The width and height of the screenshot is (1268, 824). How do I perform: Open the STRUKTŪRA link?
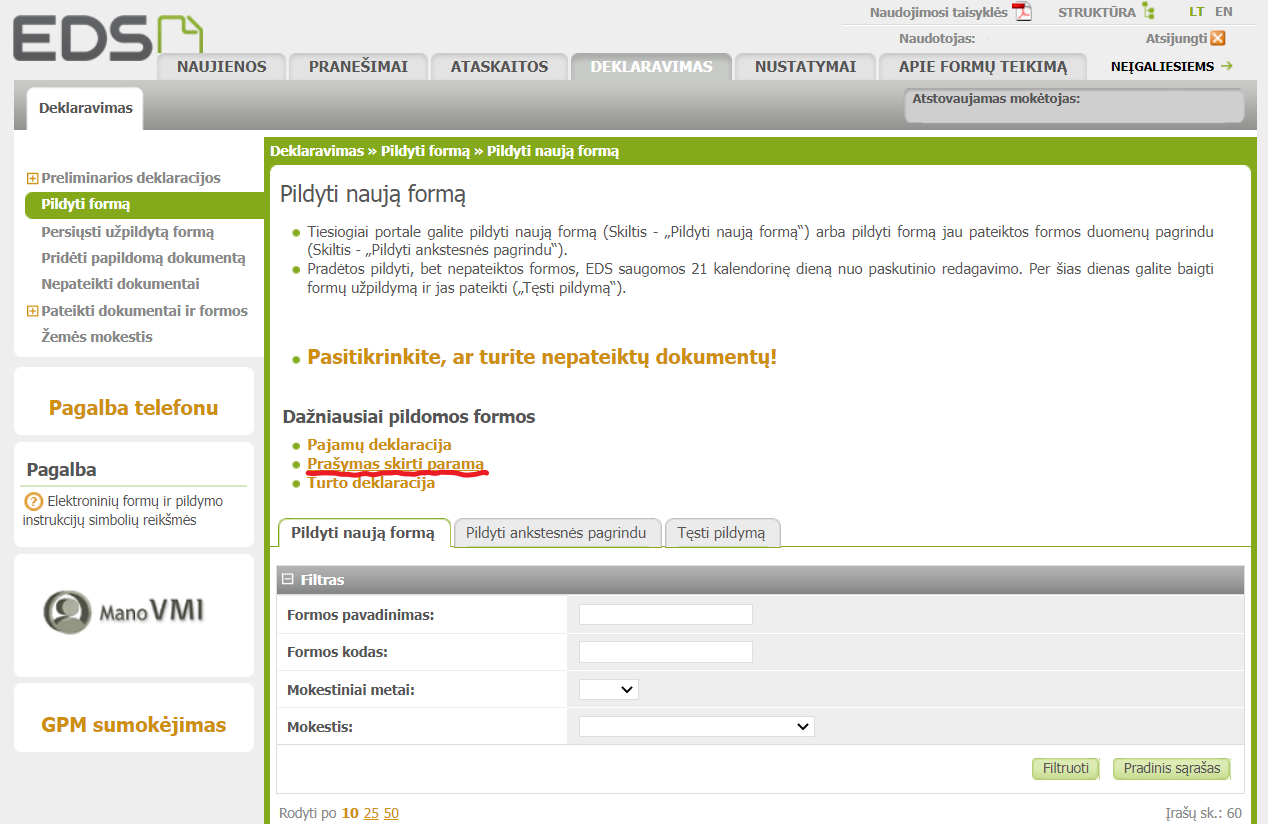[x=1097, y=13]
